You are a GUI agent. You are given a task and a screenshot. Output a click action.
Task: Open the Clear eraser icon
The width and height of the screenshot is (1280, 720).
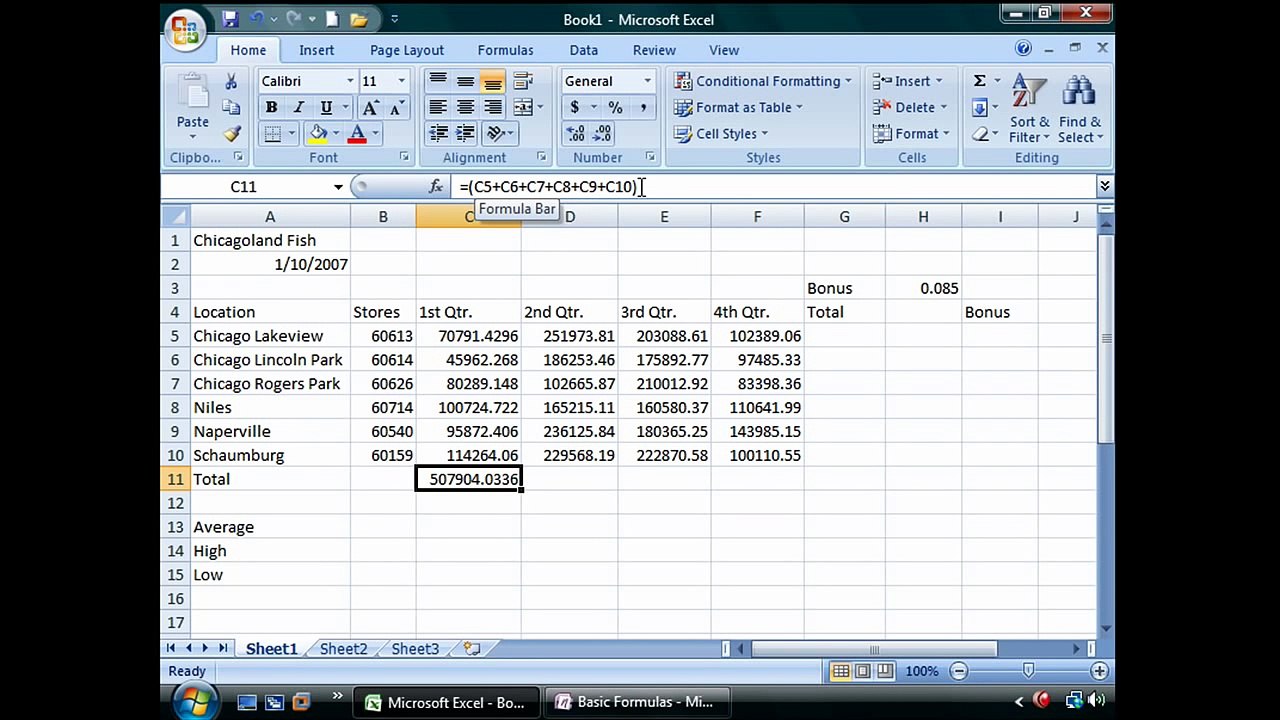pyautogui.click(x=980, y=134)
